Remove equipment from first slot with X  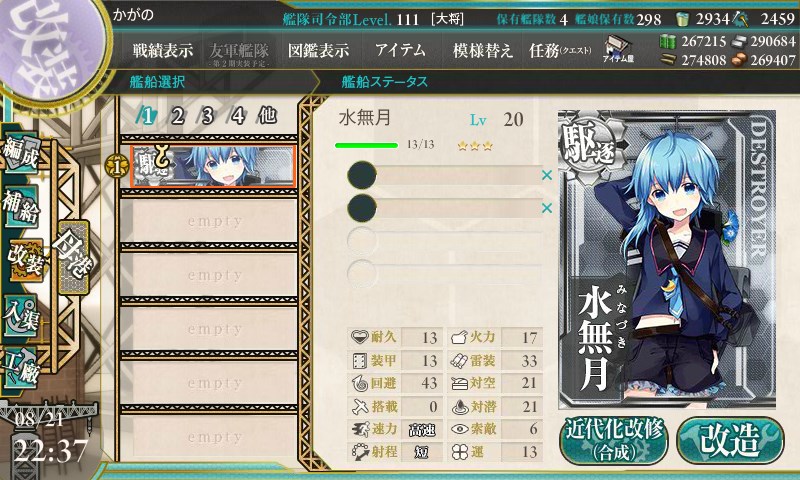(x=546, y=175)
